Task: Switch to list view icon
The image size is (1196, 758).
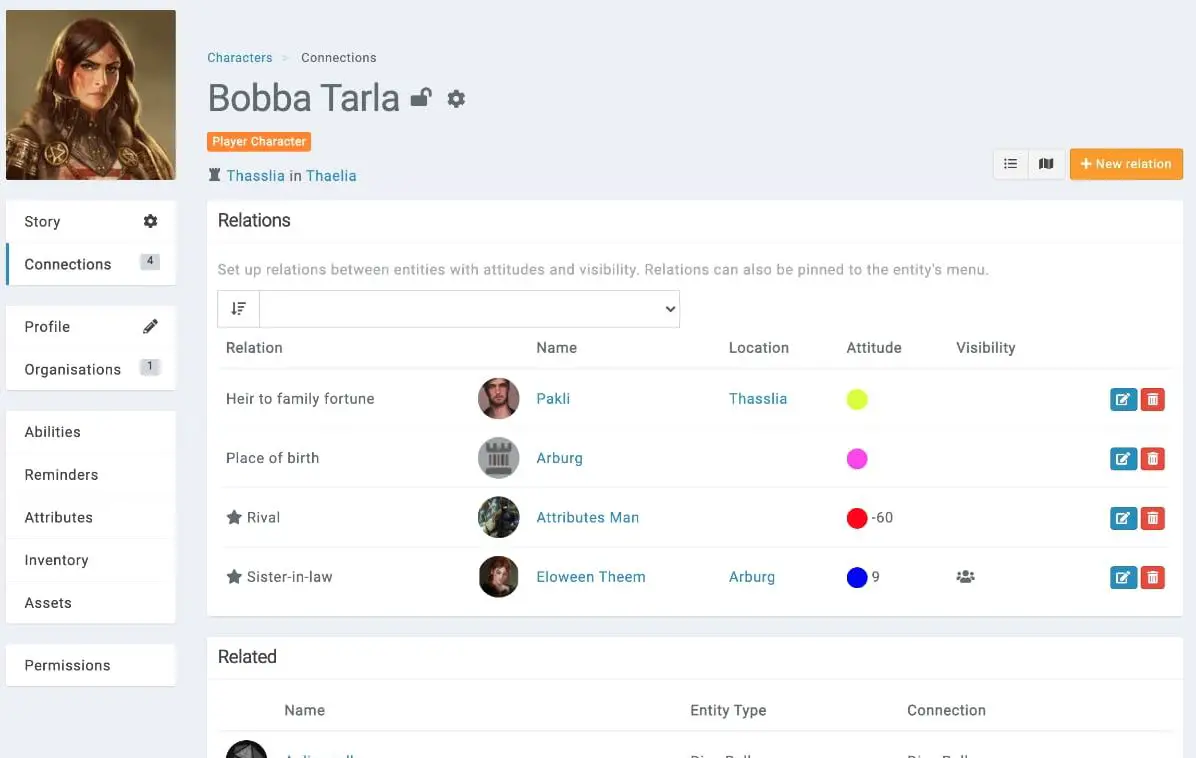Action: click(x=1011, y=164)
